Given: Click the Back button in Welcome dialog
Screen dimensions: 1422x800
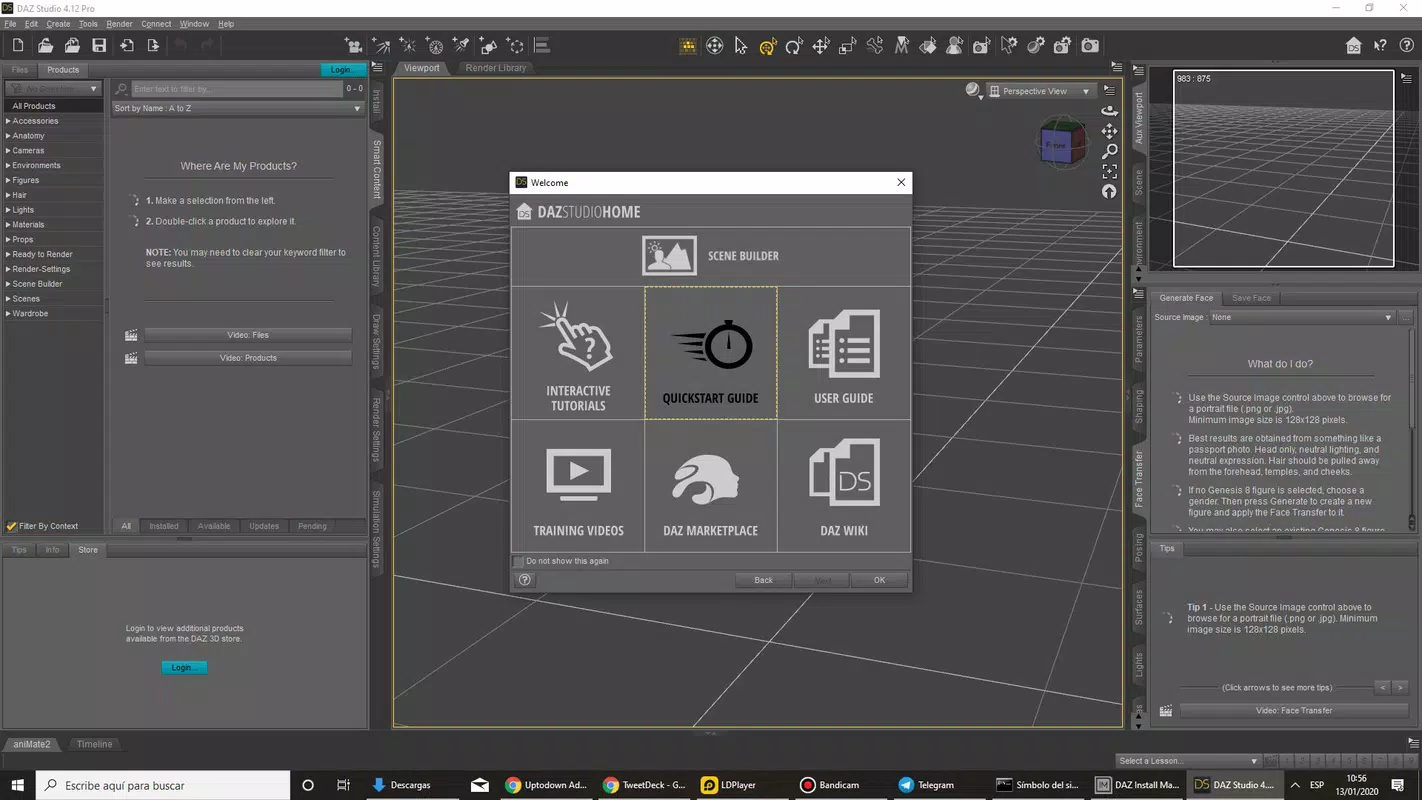Looking at the screenshot, I should (763, 580).
